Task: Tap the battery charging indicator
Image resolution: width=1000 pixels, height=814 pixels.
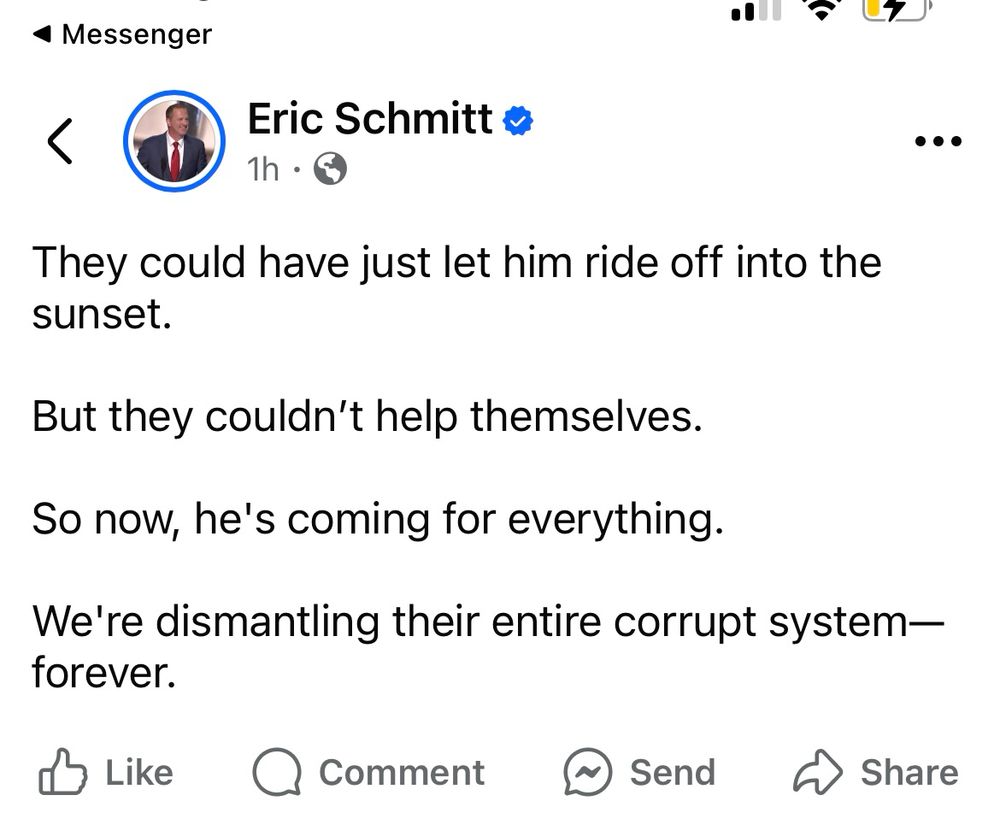Action: click(x=896, y=9)
